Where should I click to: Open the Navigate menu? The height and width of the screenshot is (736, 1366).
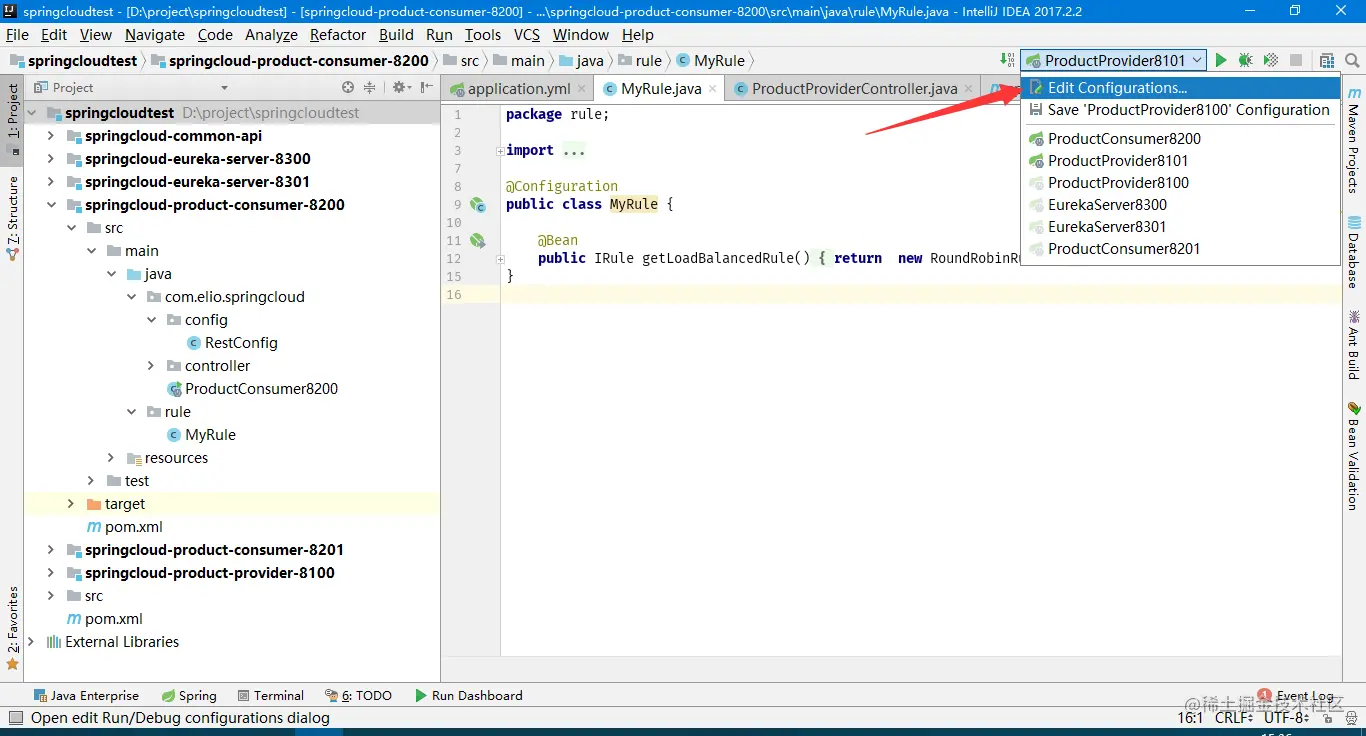pos(154,34)
